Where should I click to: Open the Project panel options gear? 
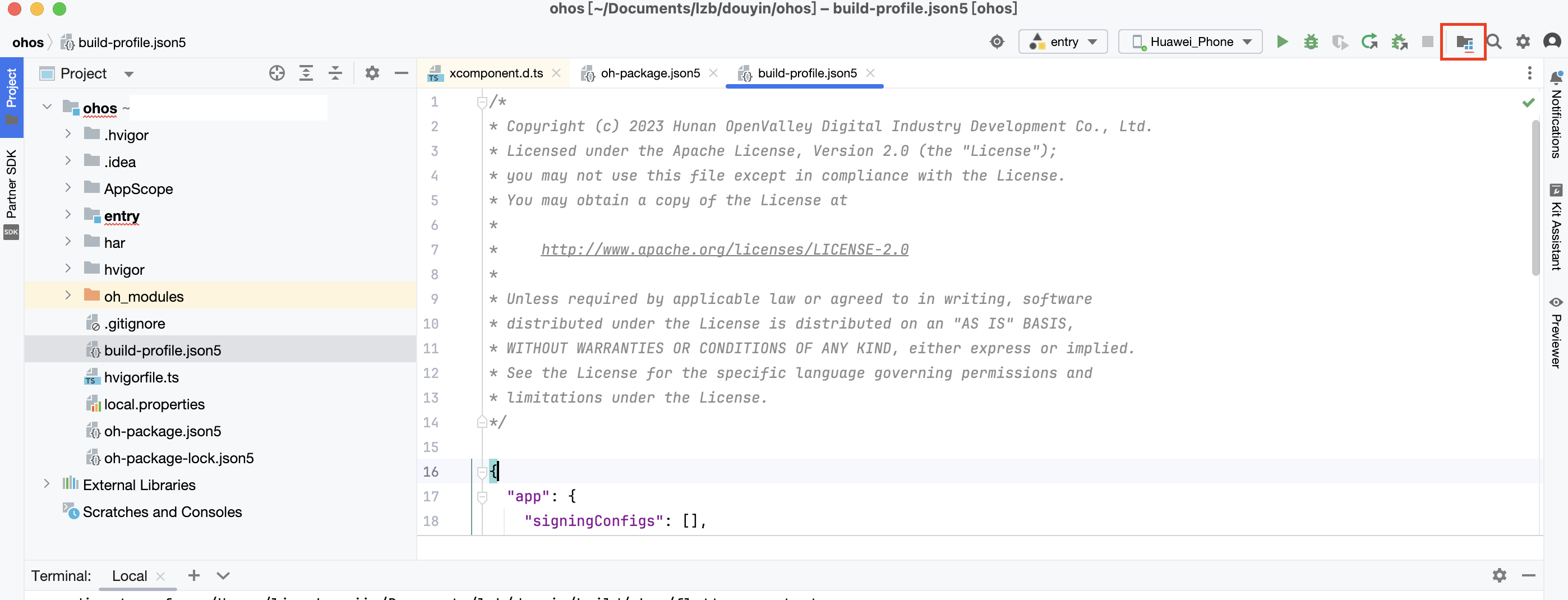[372, 73]
